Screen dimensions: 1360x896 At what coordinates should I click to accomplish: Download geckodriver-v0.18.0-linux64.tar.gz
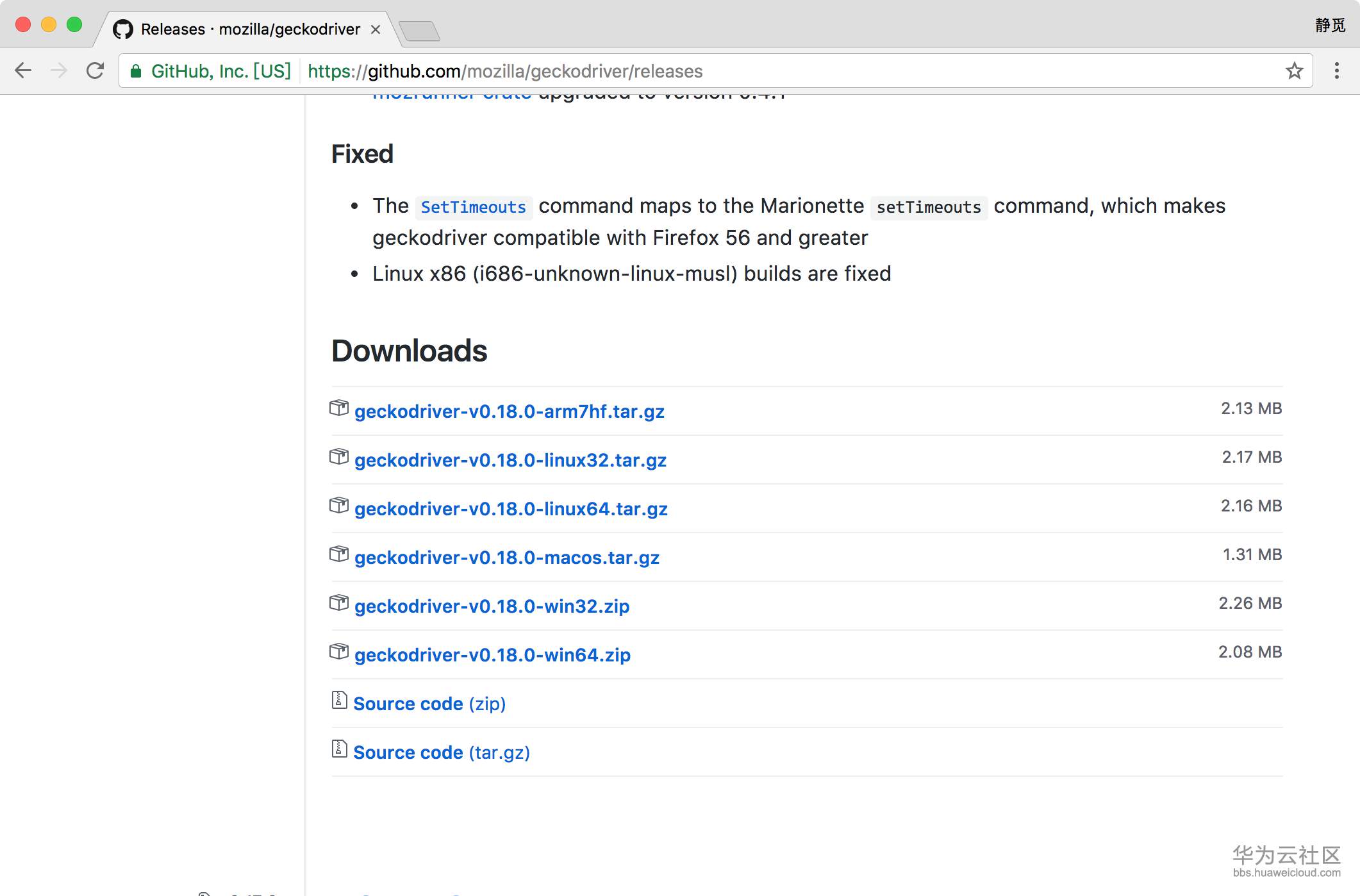(x=511, y=509)
